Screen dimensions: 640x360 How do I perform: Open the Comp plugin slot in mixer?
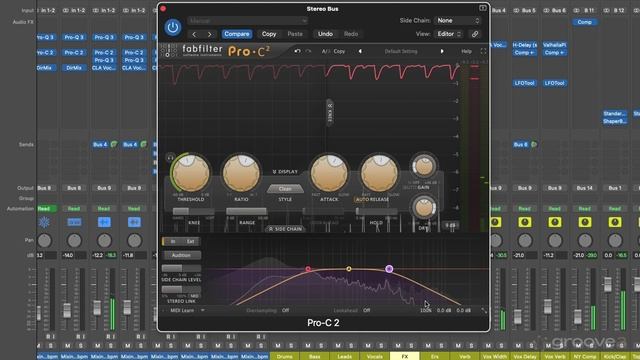pyautogui.click(x=584, y=22)
